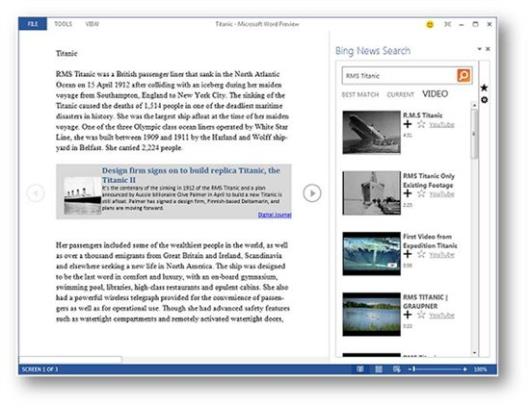Click the zoom slider in status bar

click(439, 369)
